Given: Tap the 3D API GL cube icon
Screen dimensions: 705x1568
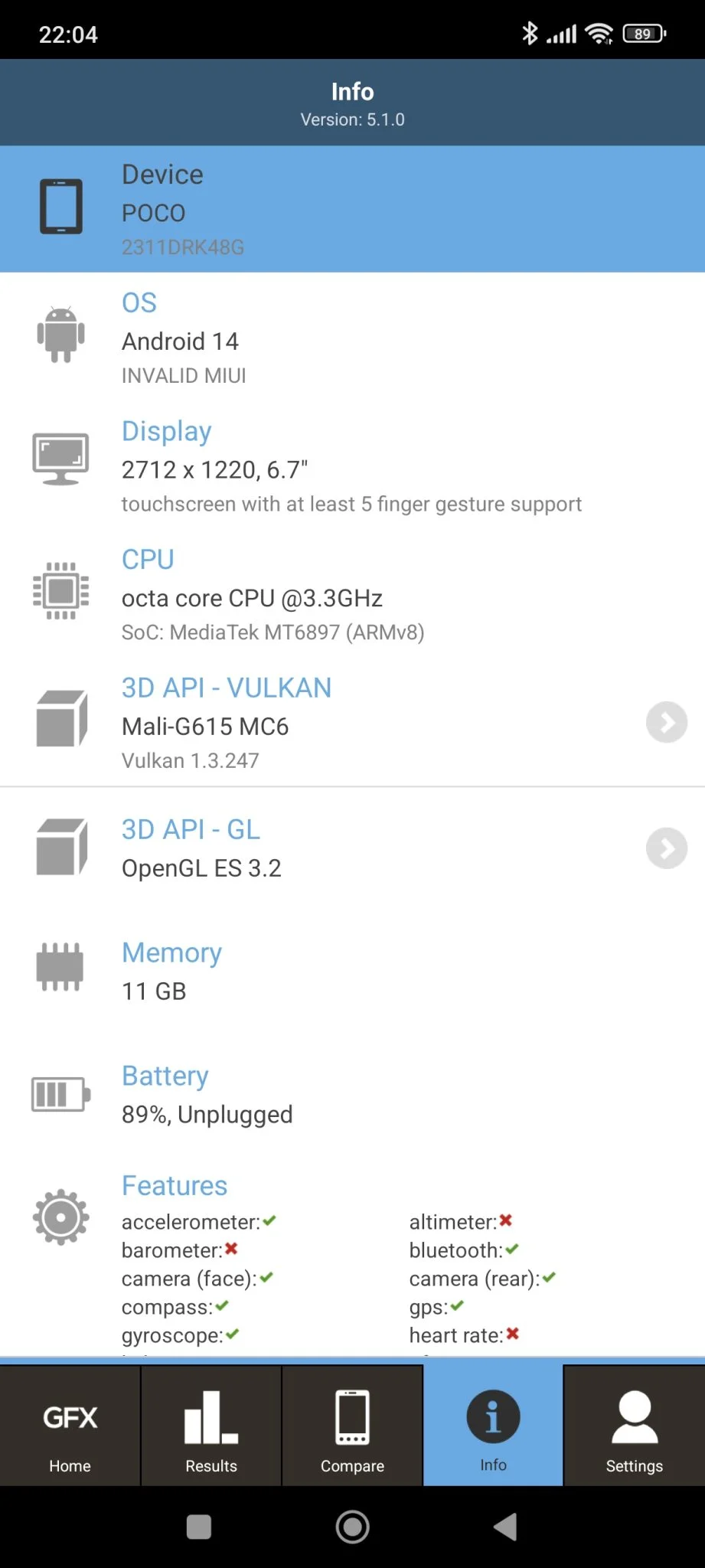Looking at the screenshot, I should (61, 847).
